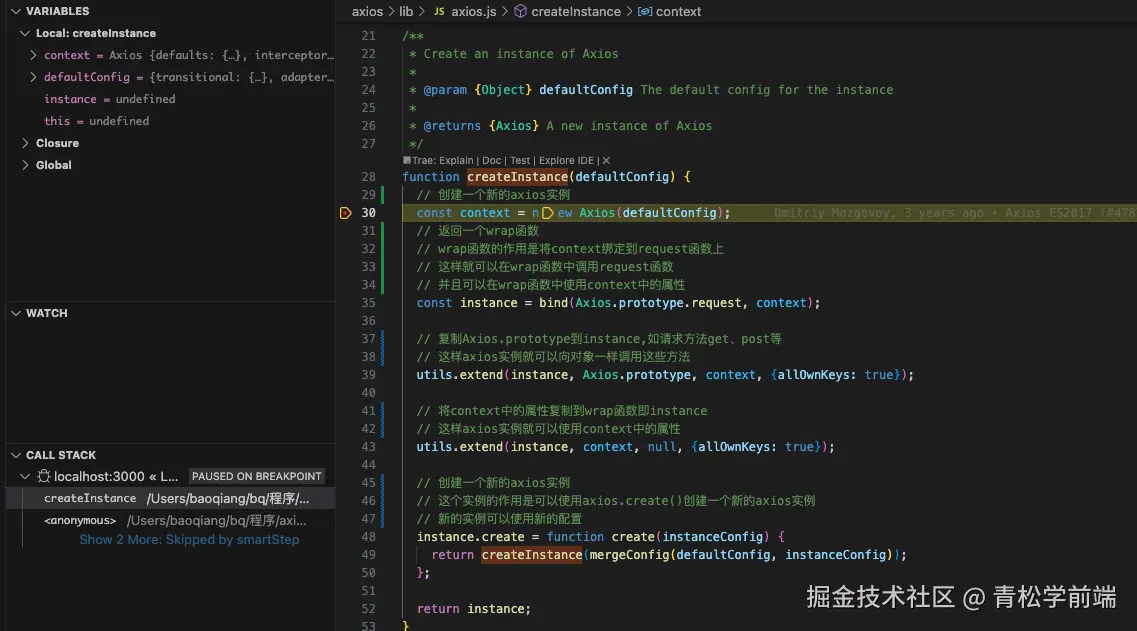Click createInstance in the line 28 function declaration
The width and height of the screenshot is (1137, 631).
click(518, 177)
